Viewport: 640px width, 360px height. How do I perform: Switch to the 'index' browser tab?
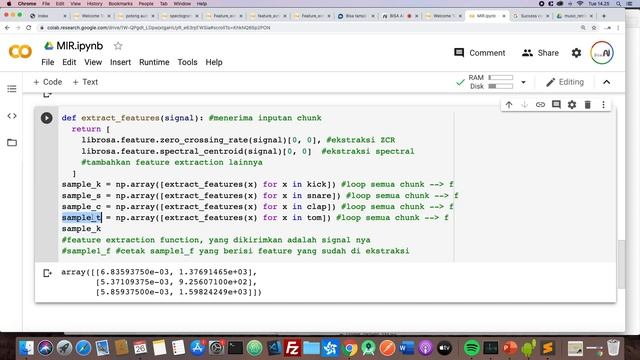click(48, 16)
